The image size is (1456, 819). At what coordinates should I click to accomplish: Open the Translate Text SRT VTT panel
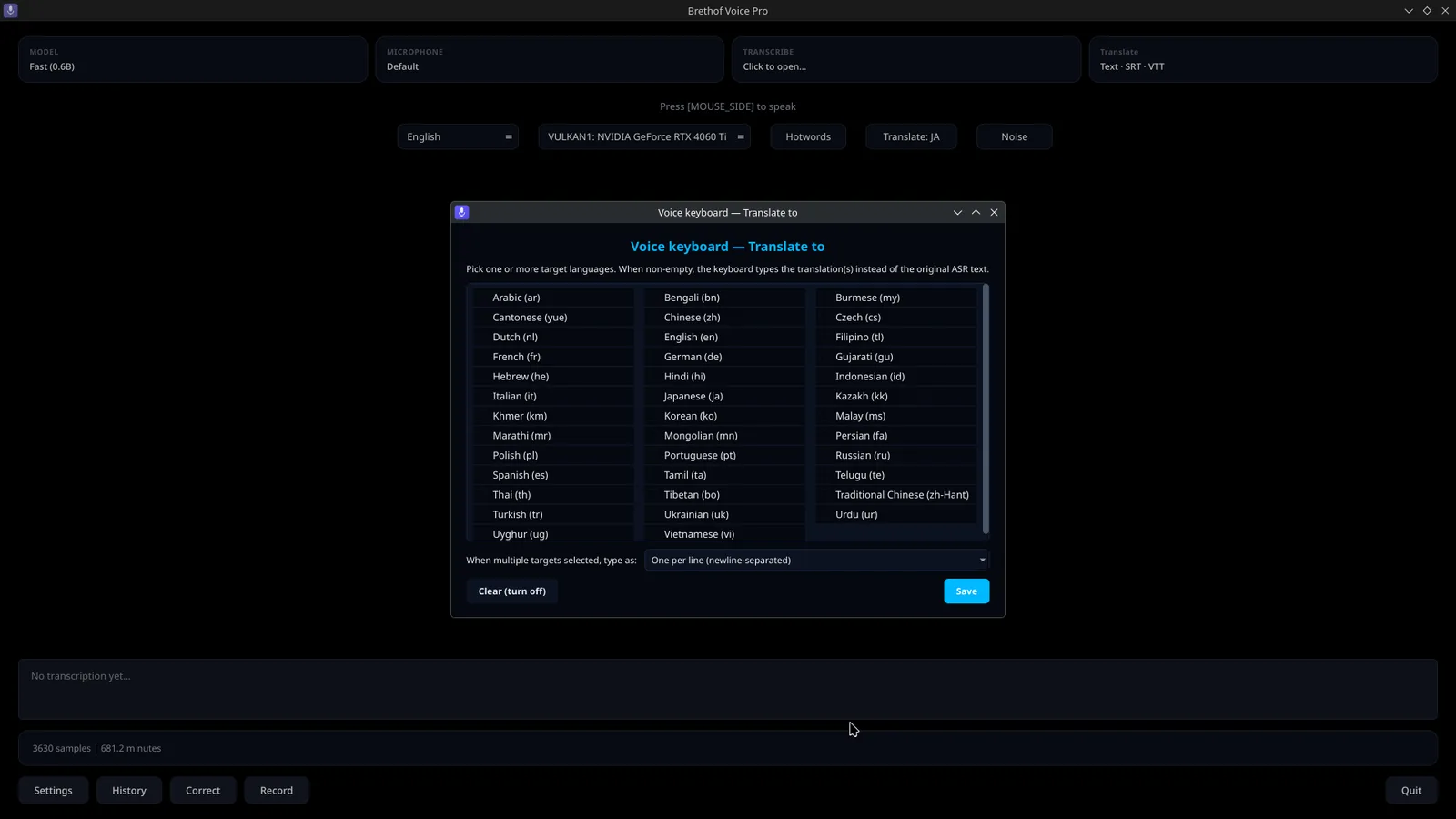(1263, 59)
